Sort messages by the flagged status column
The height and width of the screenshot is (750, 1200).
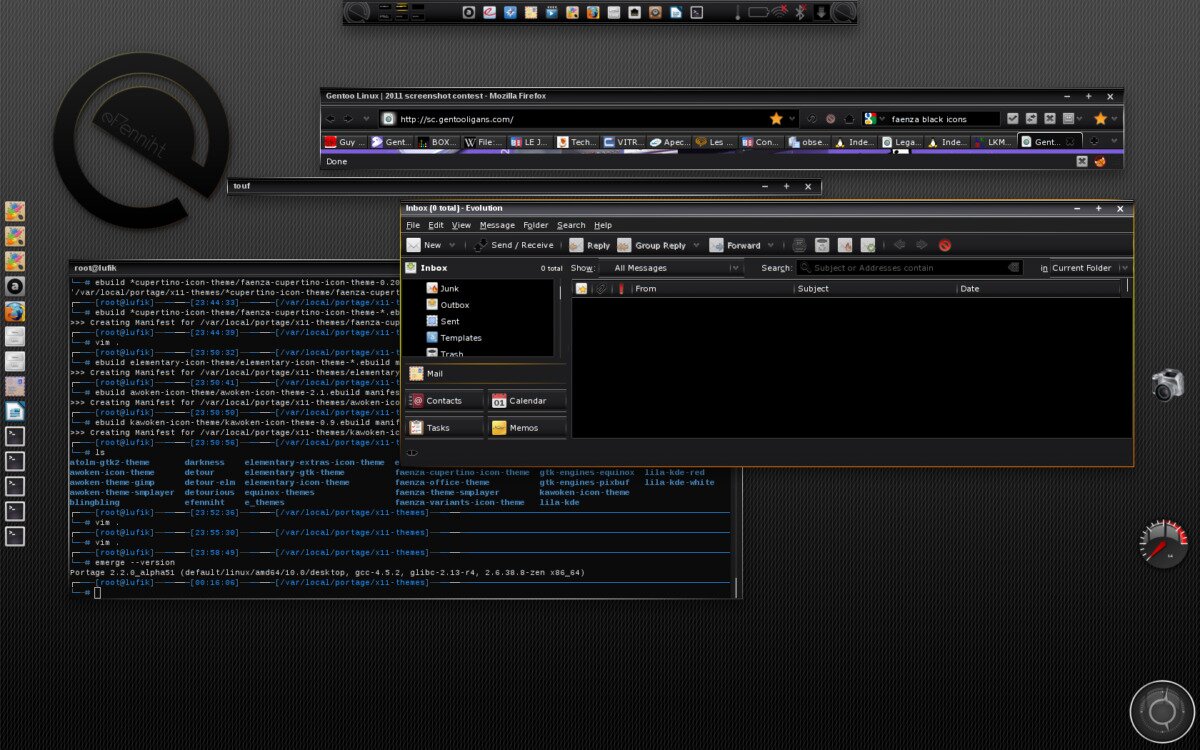[x=581, y=289]
